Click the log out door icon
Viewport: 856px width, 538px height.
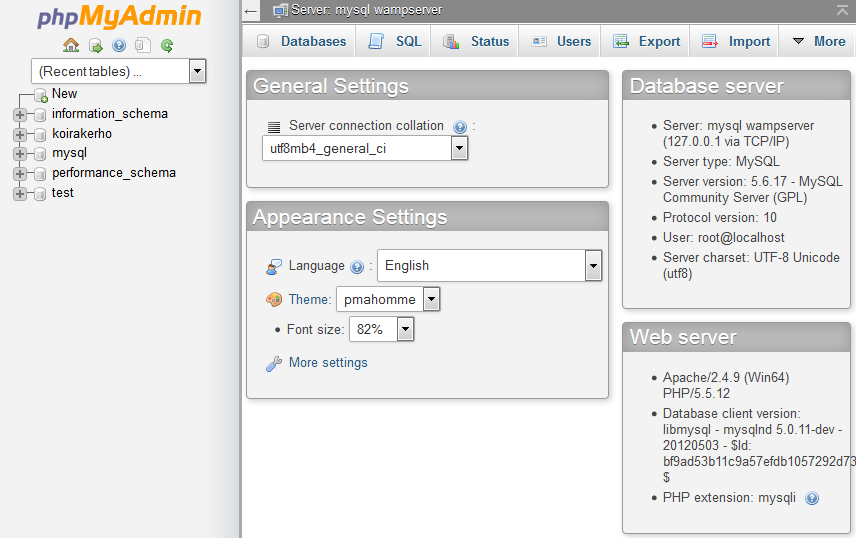click(96, 46)
